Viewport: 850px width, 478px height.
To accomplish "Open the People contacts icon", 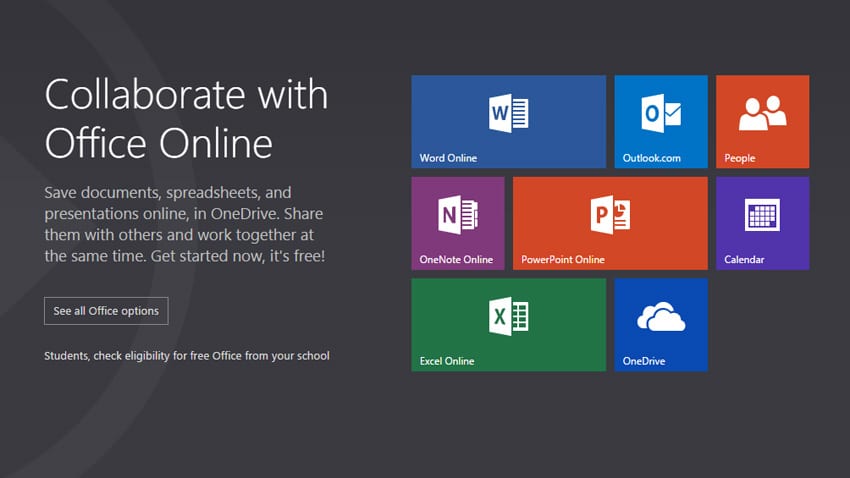I will 762,113.
